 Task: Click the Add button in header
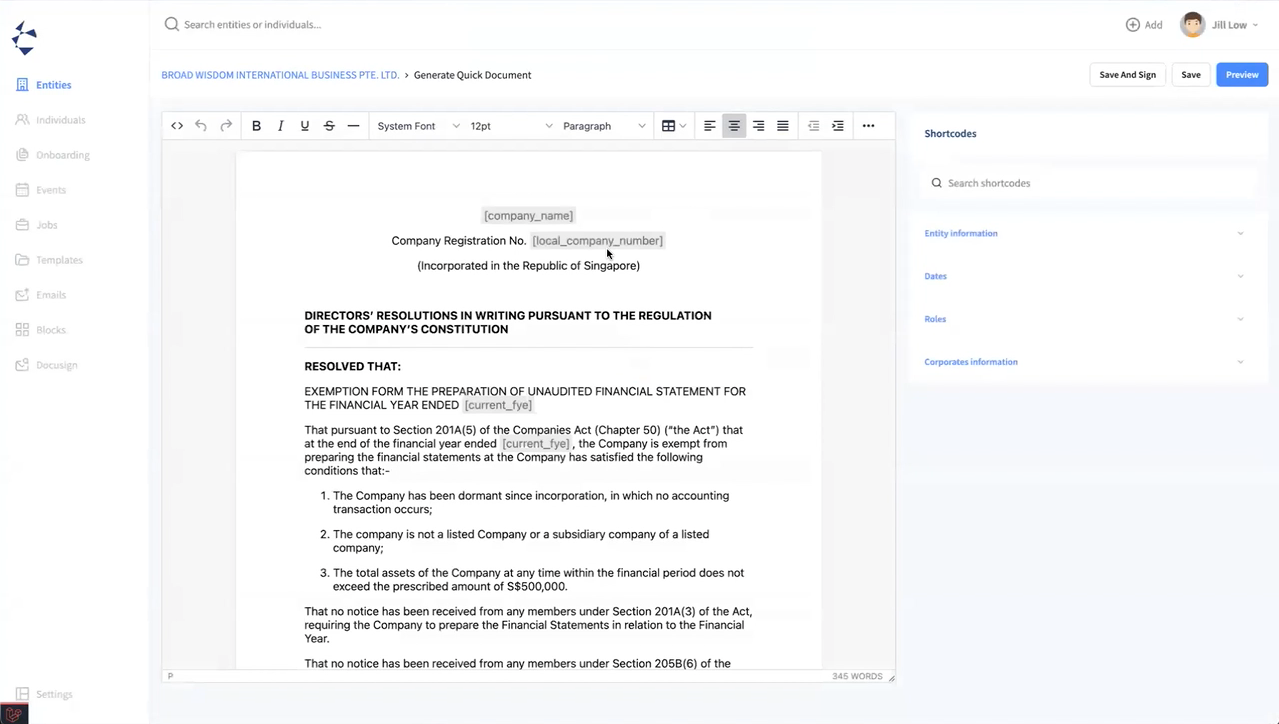click(x=1144, y=25)
